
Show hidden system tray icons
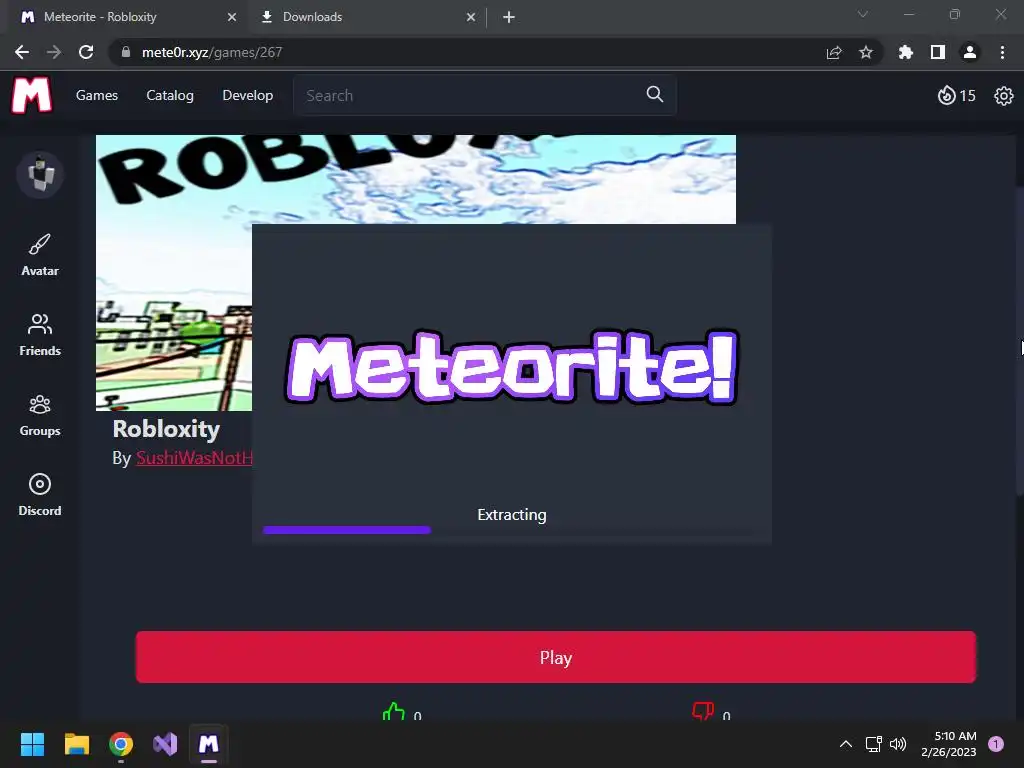846,744
